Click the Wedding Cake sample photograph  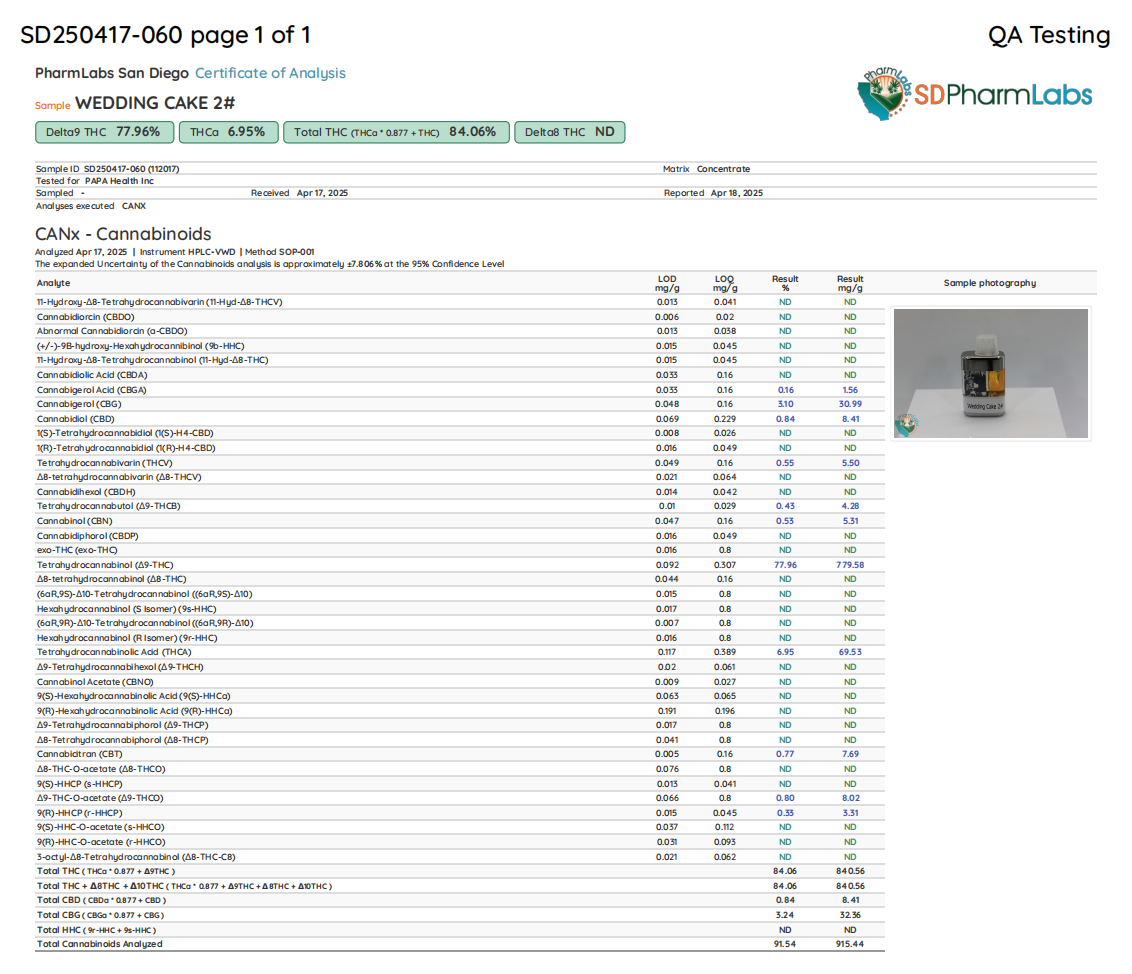coord(990,372)
